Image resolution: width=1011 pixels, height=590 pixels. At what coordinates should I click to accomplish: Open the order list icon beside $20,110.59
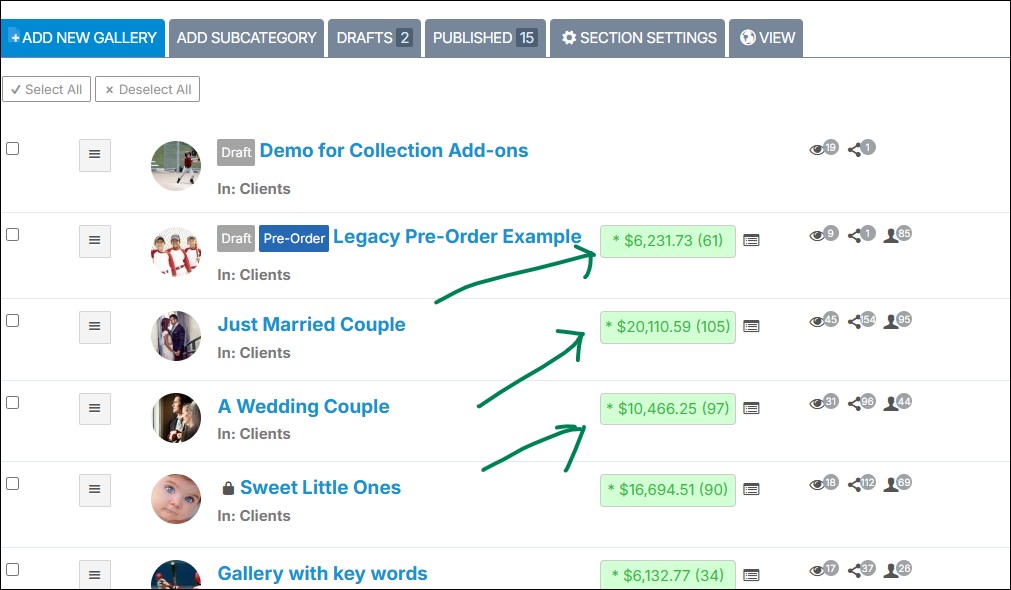coord(752,326)
